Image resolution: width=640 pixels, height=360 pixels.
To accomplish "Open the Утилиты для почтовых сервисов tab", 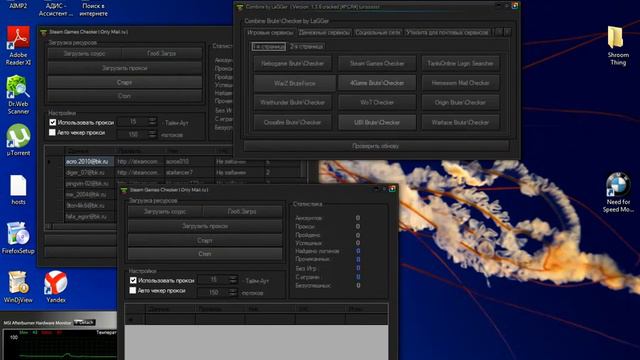I will pyautogui.click(x=447, y=33).
